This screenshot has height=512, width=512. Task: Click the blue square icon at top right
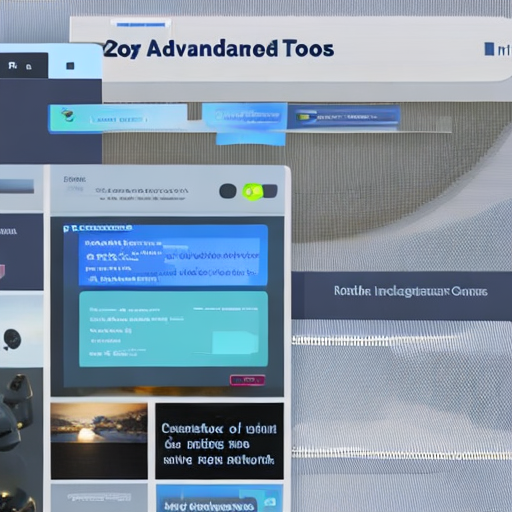pos(489,49)
